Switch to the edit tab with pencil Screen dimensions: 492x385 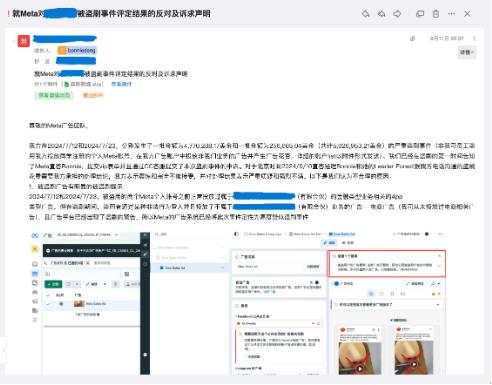coord(329,243)
